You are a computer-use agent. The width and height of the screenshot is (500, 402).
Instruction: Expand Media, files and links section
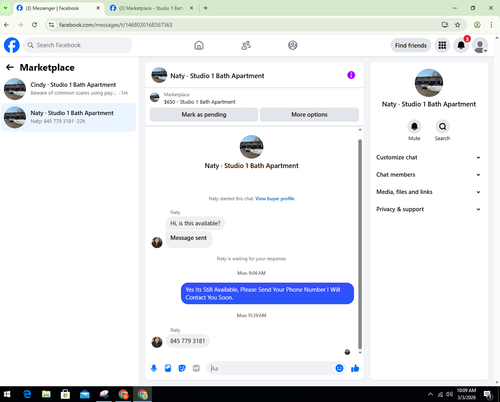click(429, 192)
